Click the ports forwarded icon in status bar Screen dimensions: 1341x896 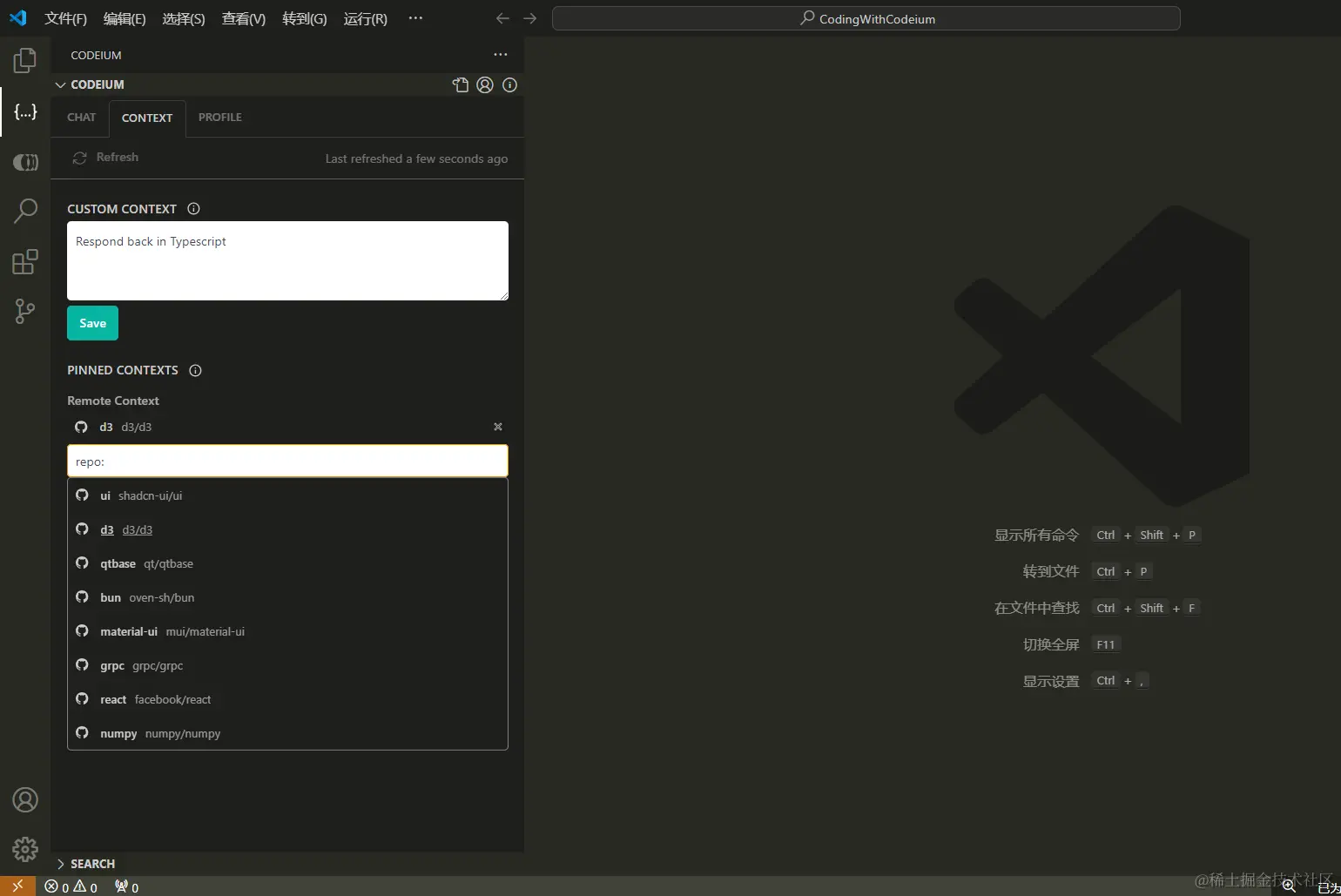click(x=127, y=886)
